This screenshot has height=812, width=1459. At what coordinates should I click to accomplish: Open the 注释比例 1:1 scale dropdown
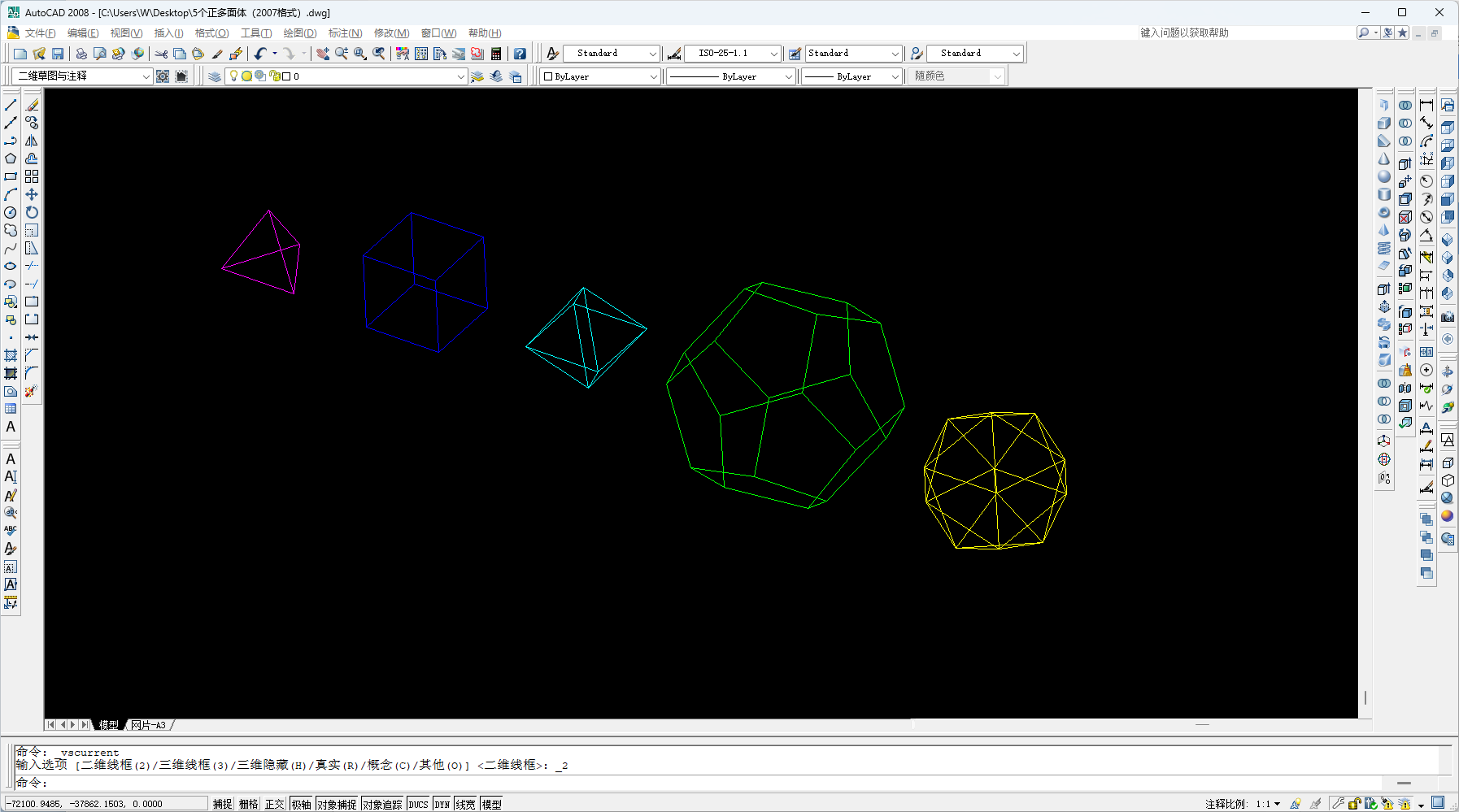click(1268, 804)
